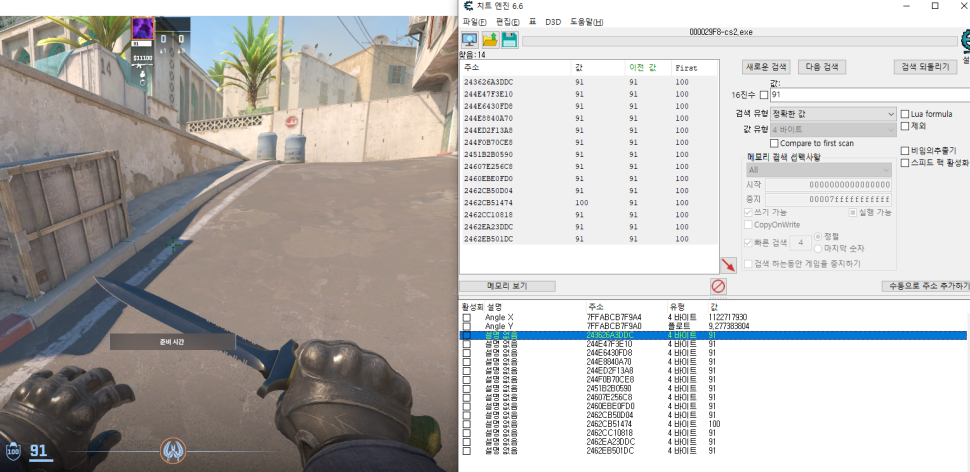The height and width of the screenshot is (472, 970).
Task: Click the 중지 stop address field
Action: 828,199
